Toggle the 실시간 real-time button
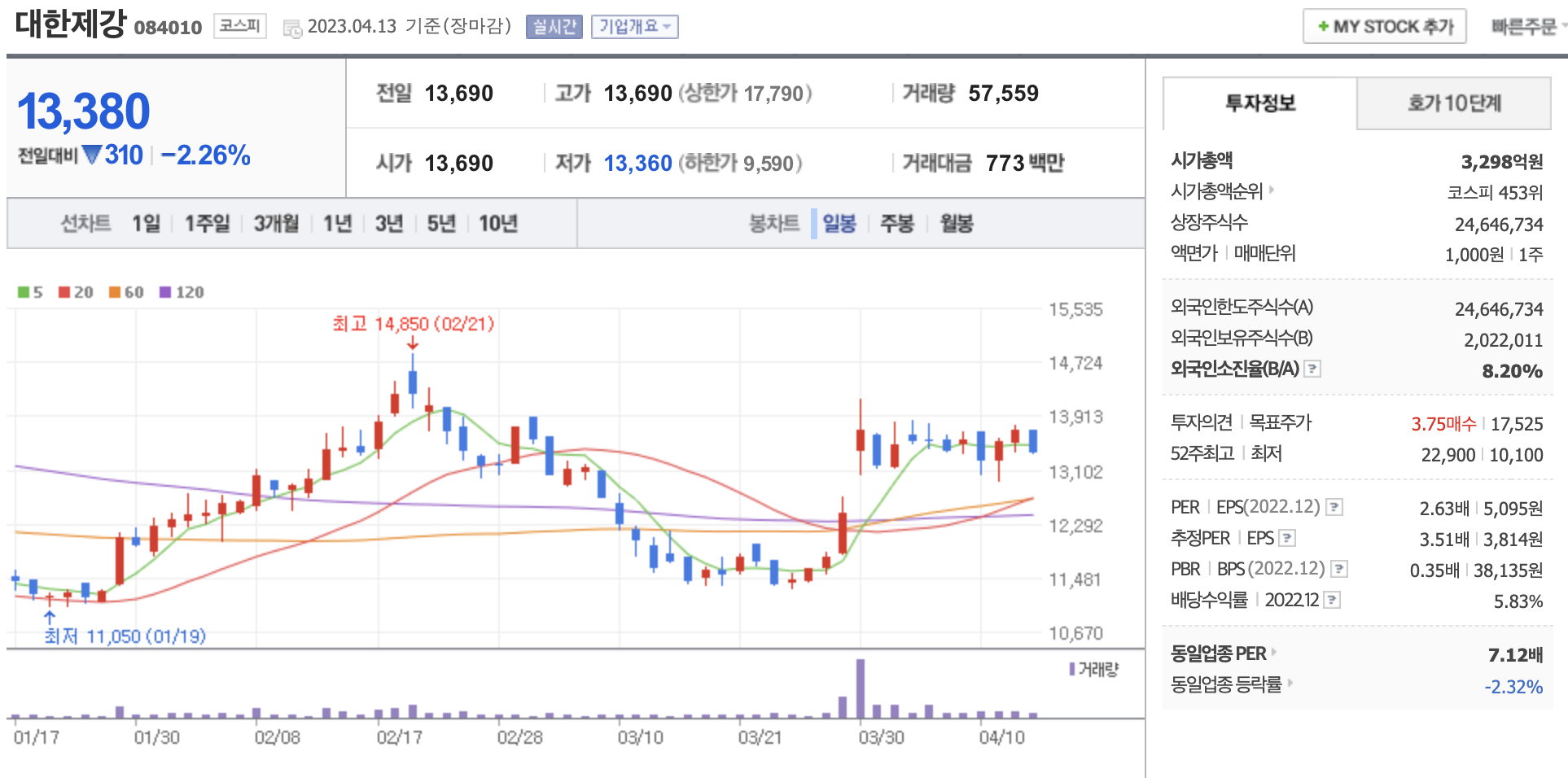1568x778 pixels. click(x=554, y=27)
